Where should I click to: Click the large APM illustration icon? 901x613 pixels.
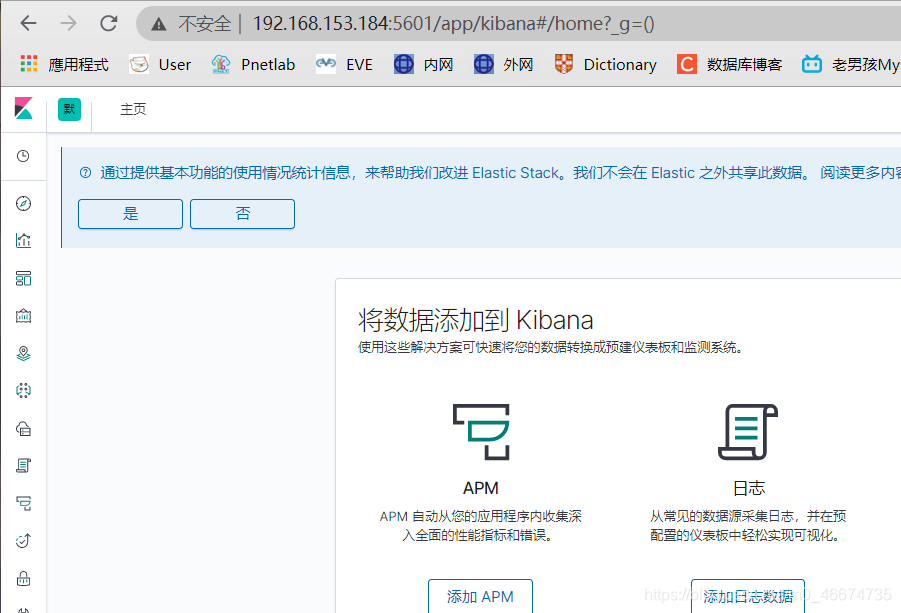click(481, 432)
